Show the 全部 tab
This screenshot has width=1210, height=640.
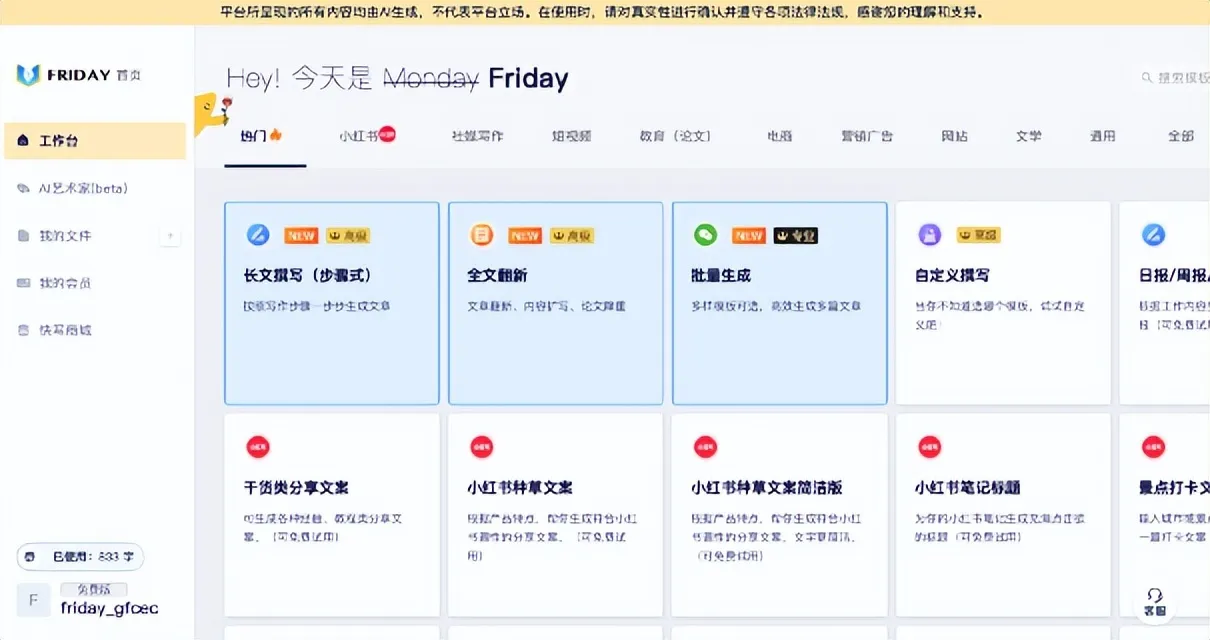point(1181,136)
